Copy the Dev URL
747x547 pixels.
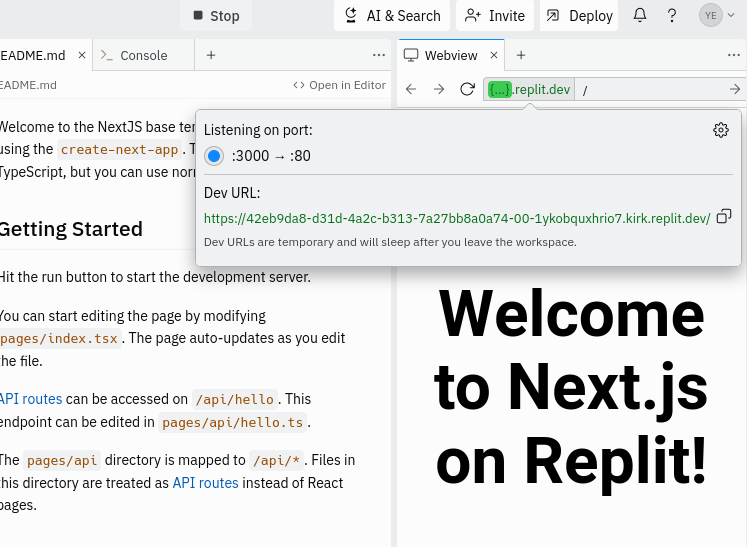[x=724, y=216]
